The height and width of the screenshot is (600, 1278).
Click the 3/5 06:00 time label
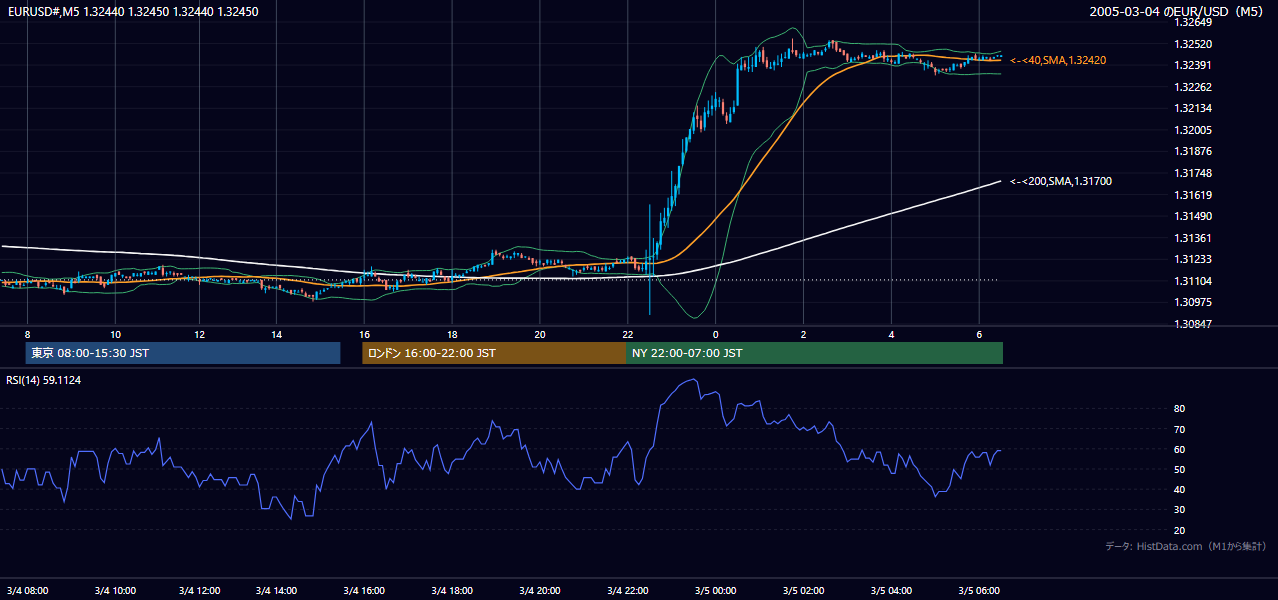(x=979, y=590)
